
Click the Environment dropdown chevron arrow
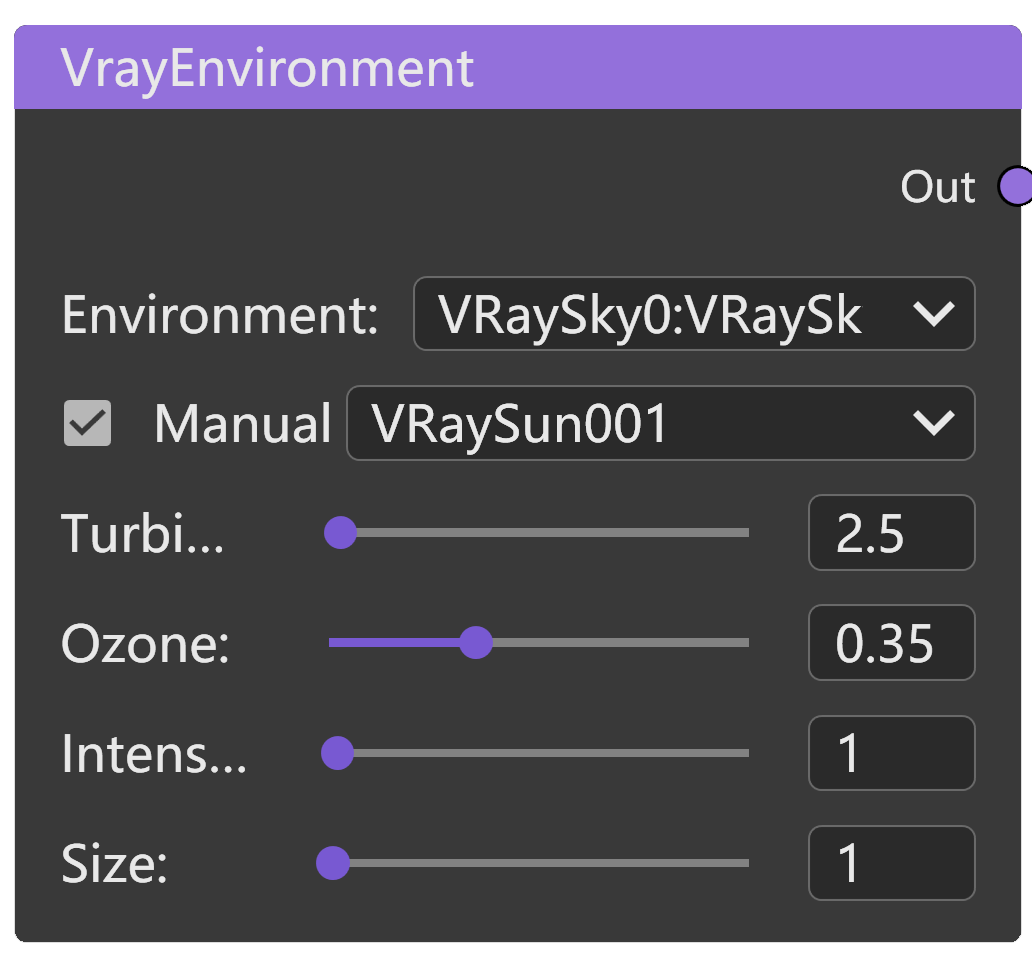tap(934, 314)
